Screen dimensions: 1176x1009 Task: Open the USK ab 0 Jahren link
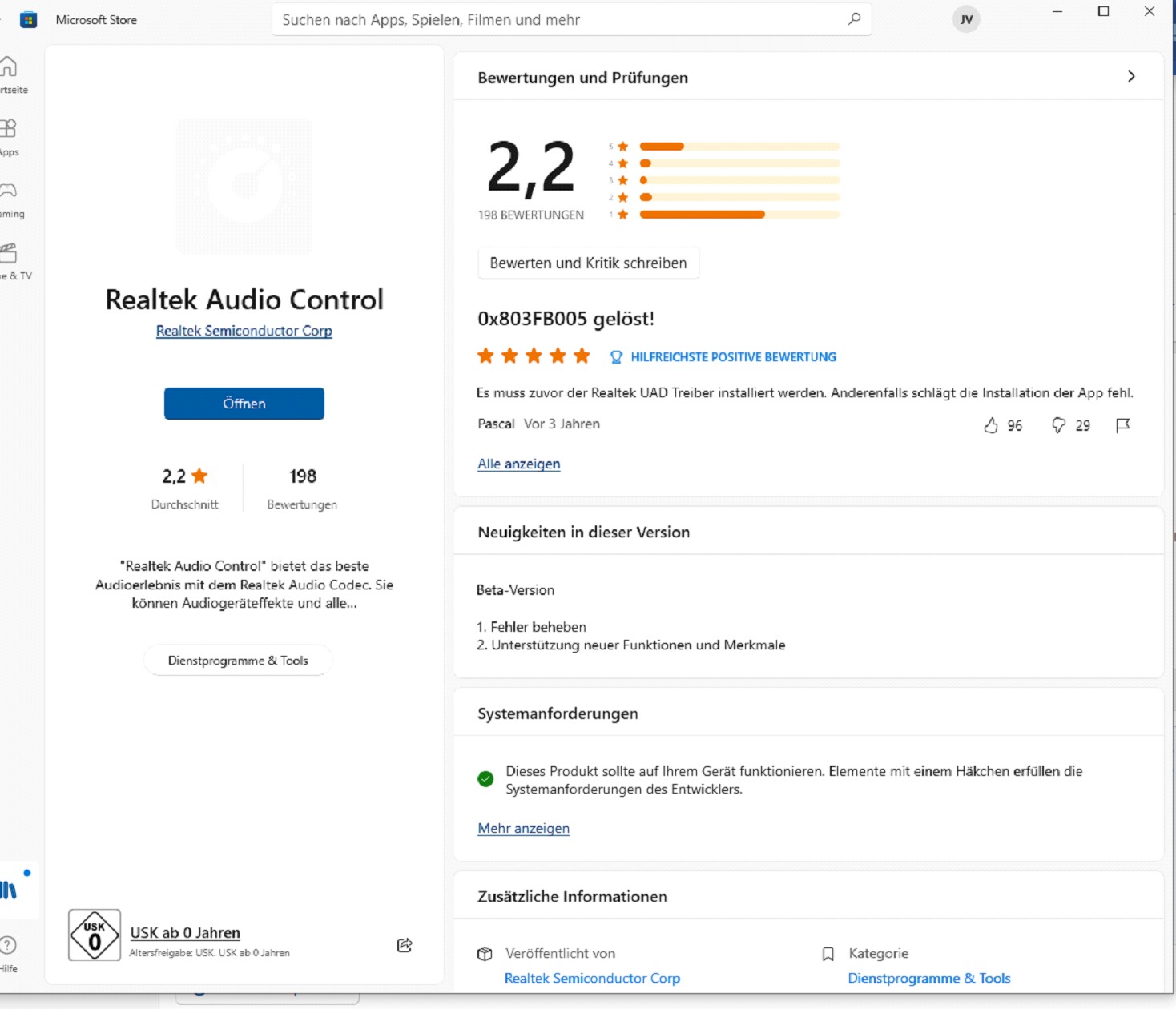coord(185,933)
